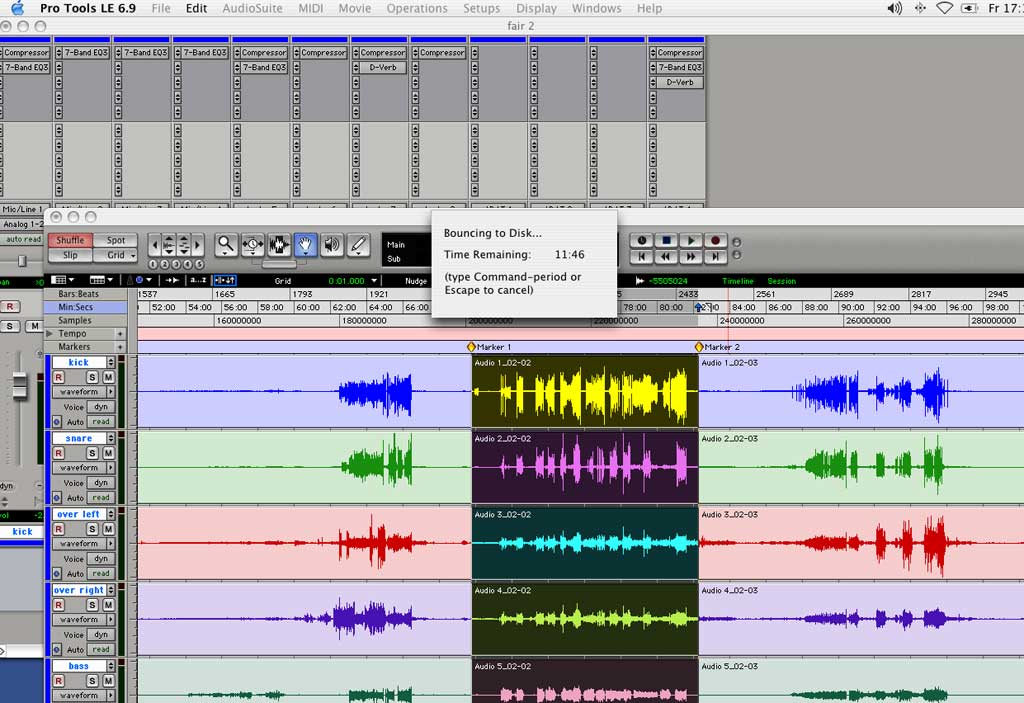This screenshot has width=1024, height=703.
Task: Open Grid value dropdown arrow
Action: 374,281
